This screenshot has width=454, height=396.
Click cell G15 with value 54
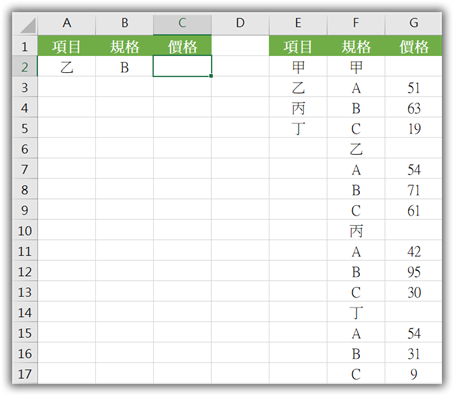pyautogui.click(x=414, y=332)
